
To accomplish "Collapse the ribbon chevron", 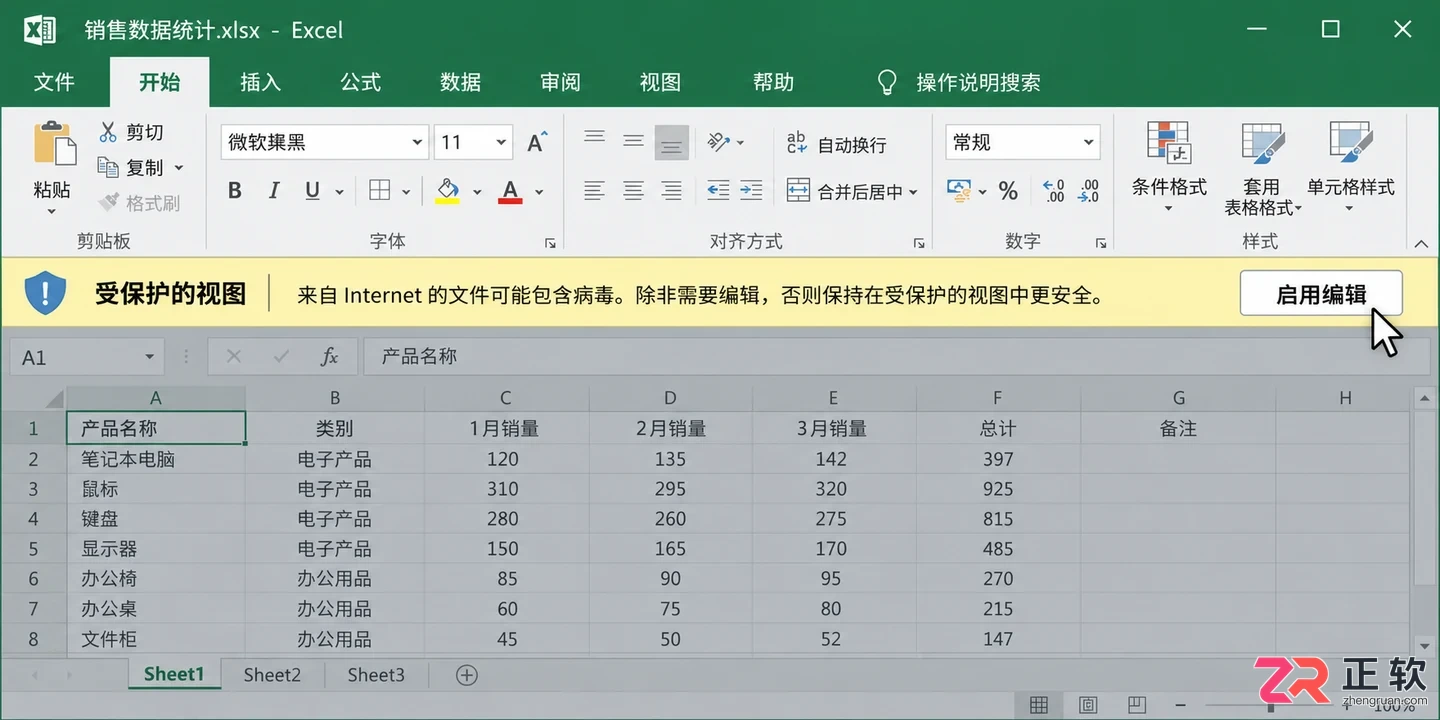I will [x=1420, y=243].
